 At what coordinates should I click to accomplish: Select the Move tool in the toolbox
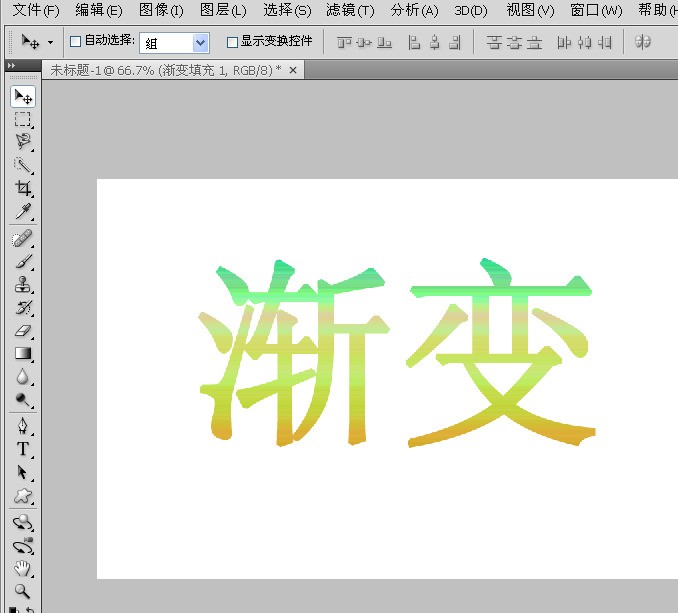click(23, 96)
